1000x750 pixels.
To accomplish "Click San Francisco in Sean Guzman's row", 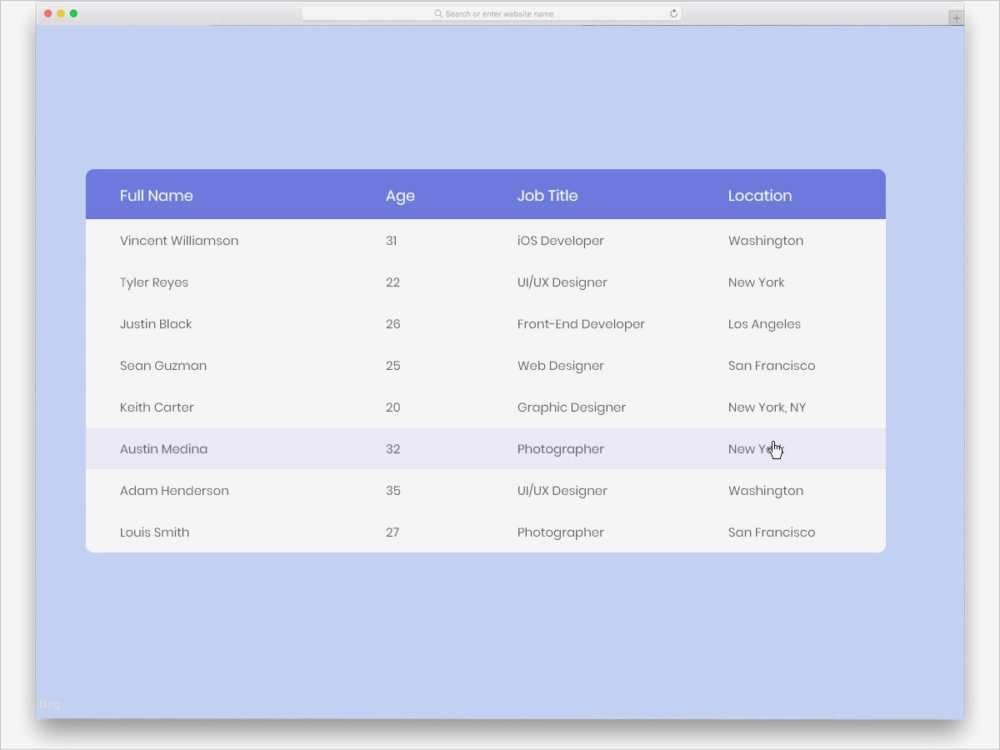I will click(772, 365).
